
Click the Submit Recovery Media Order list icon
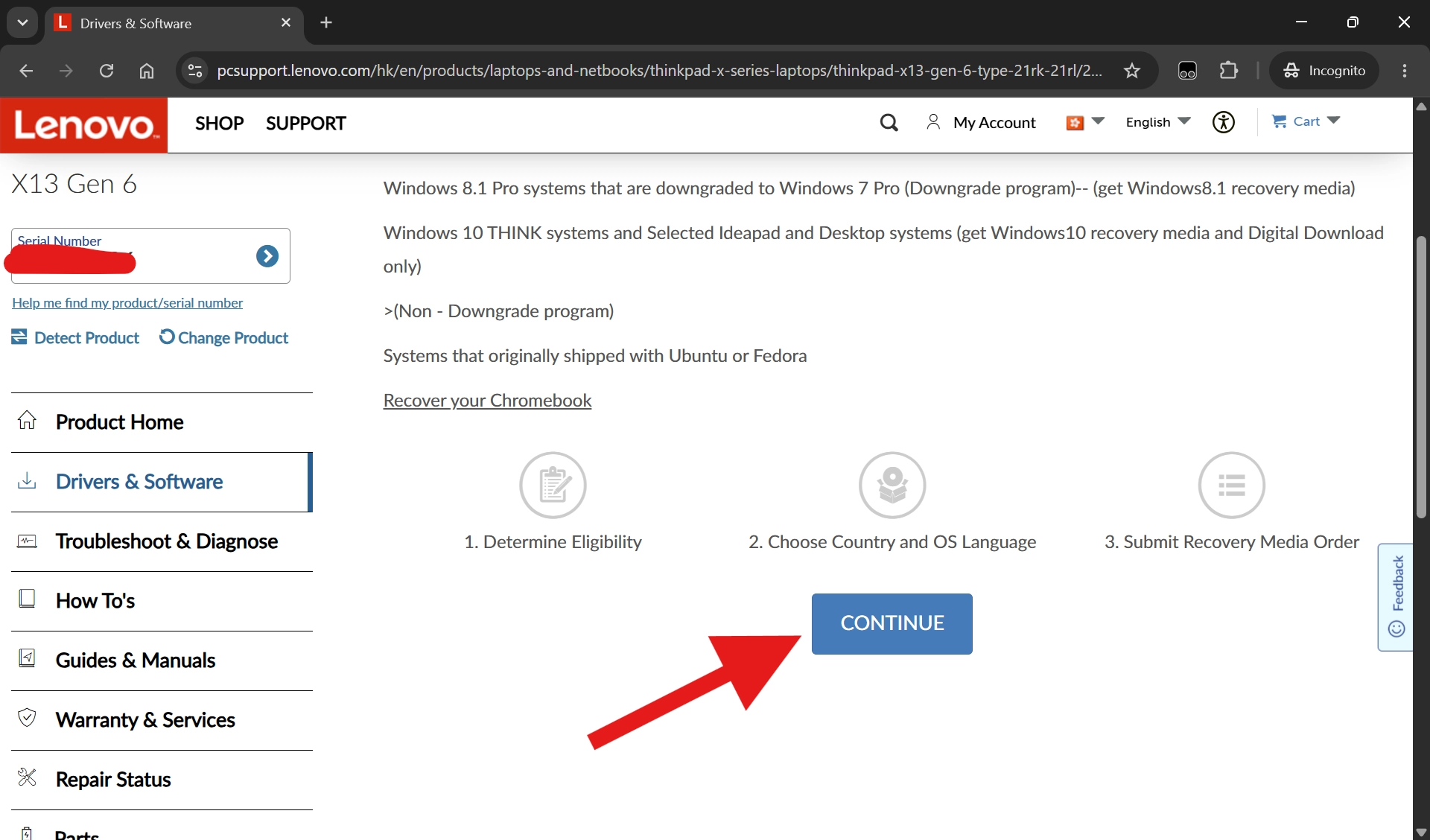point(1232,485)
